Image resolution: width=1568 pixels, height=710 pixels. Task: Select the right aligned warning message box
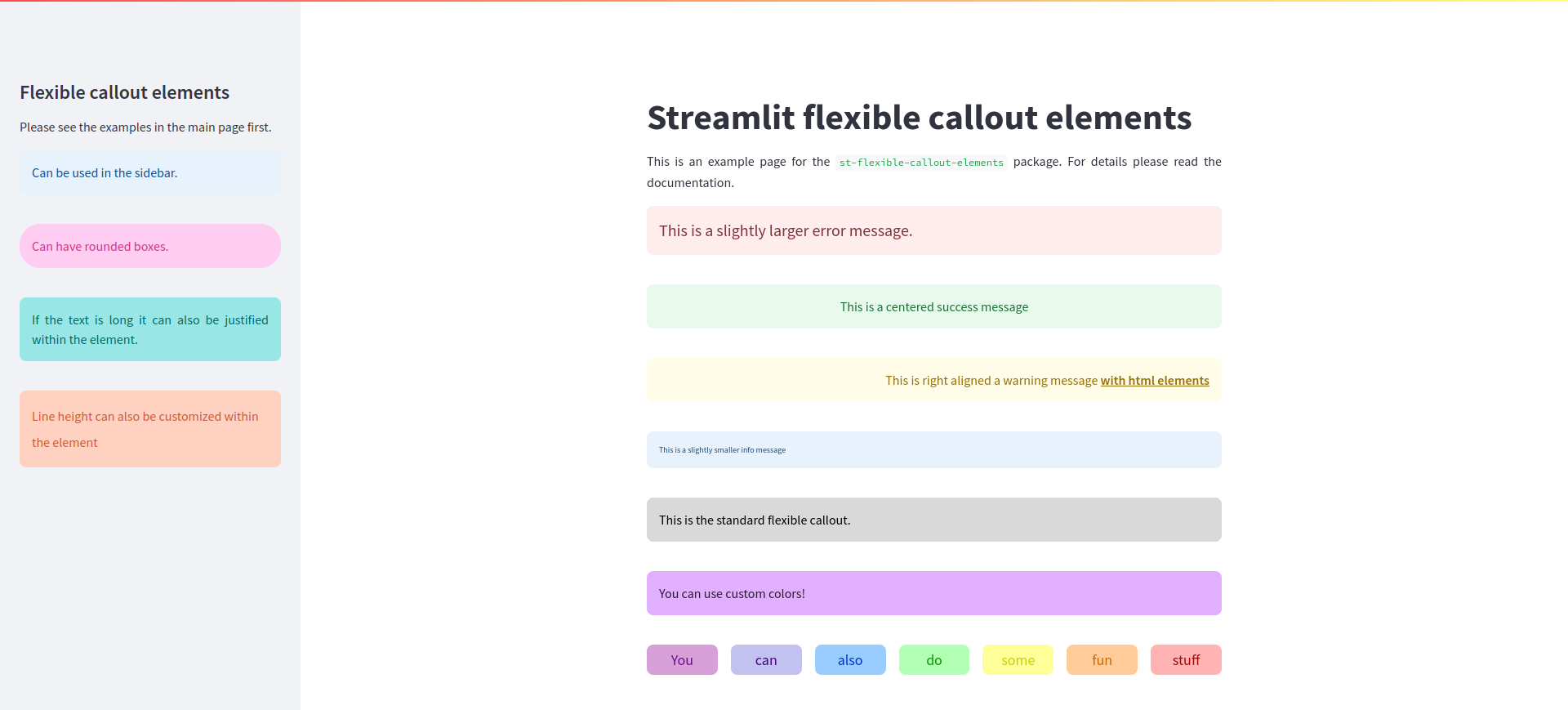pyautogui.click(x=933, y=379)
